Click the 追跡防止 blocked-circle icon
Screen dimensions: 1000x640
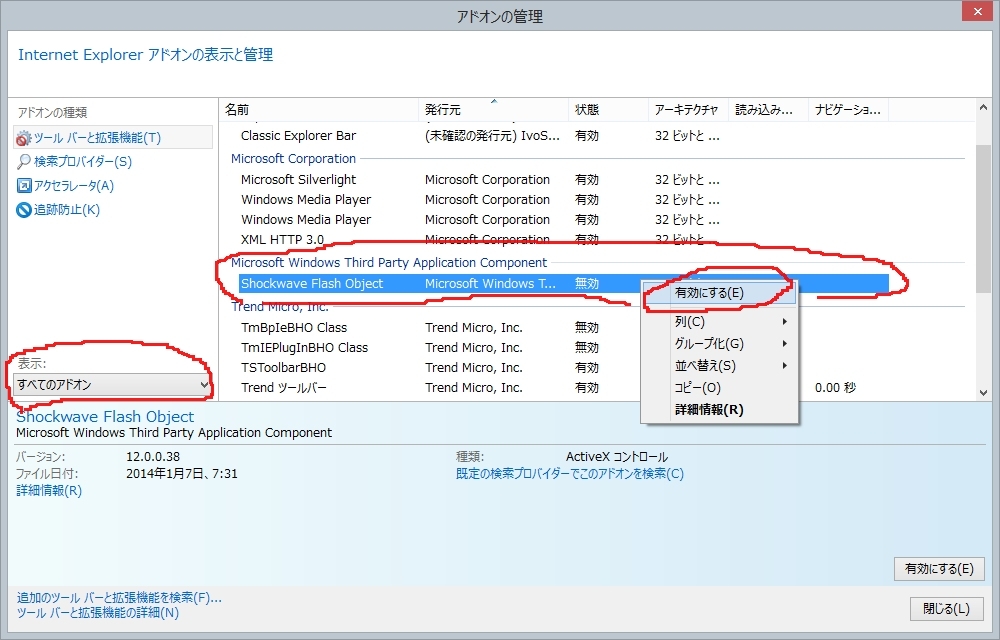tap(24, 210)
